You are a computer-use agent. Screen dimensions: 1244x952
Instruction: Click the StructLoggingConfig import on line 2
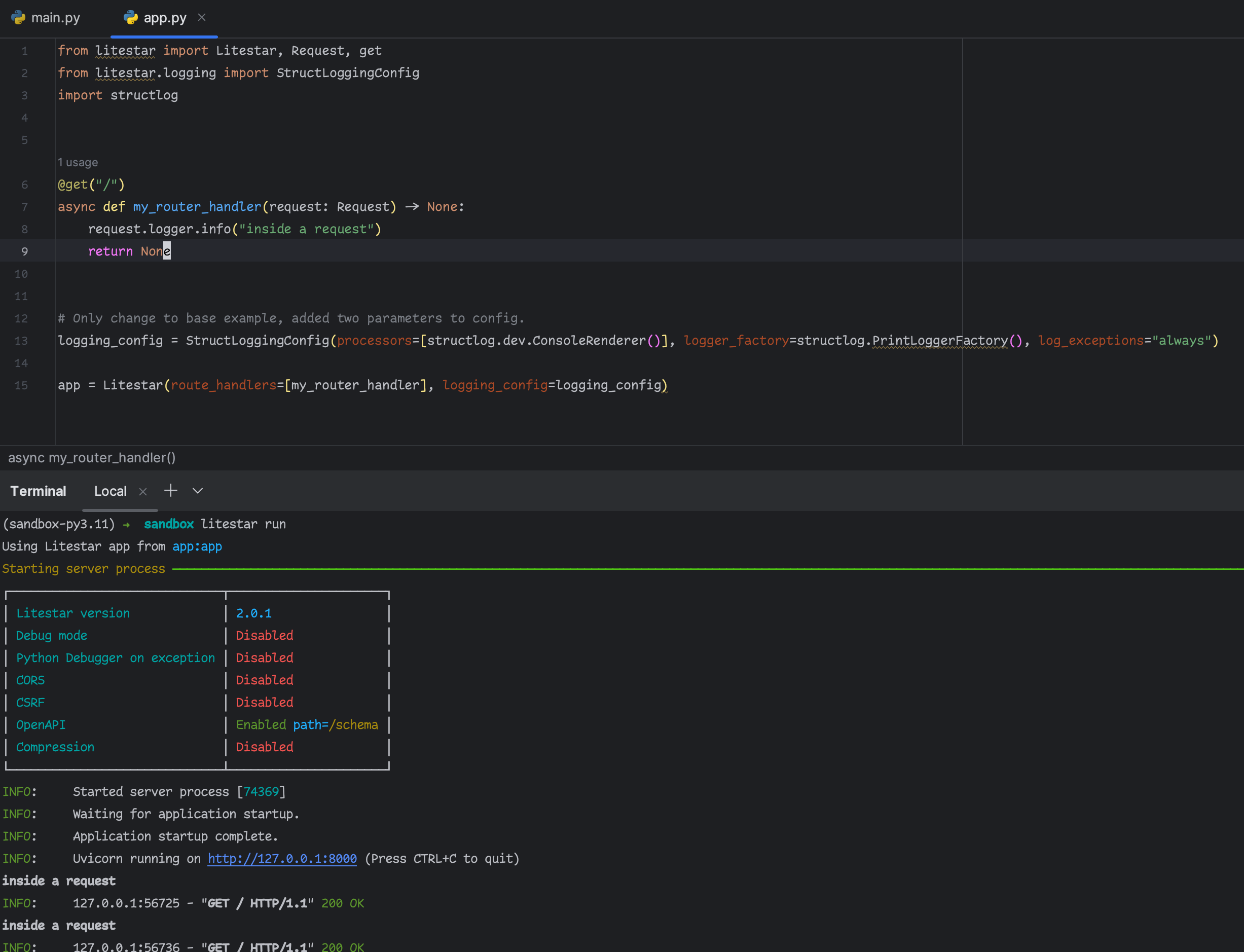(348, 72)
